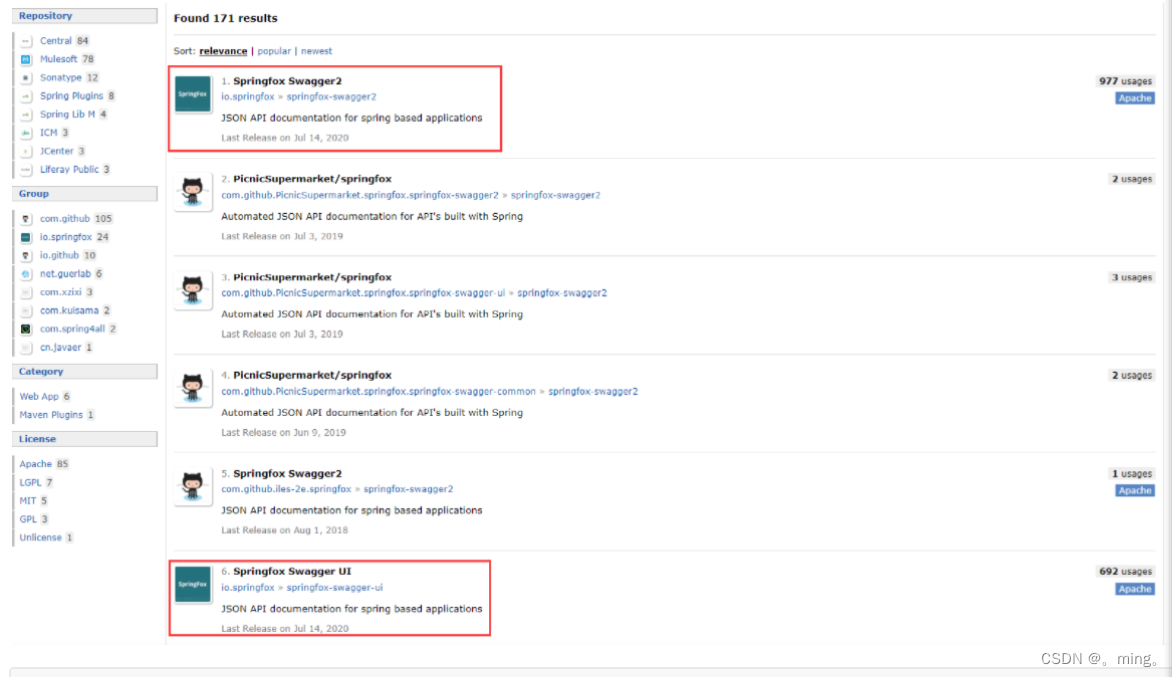Filter by com.xzixi group

click(61, 292)
